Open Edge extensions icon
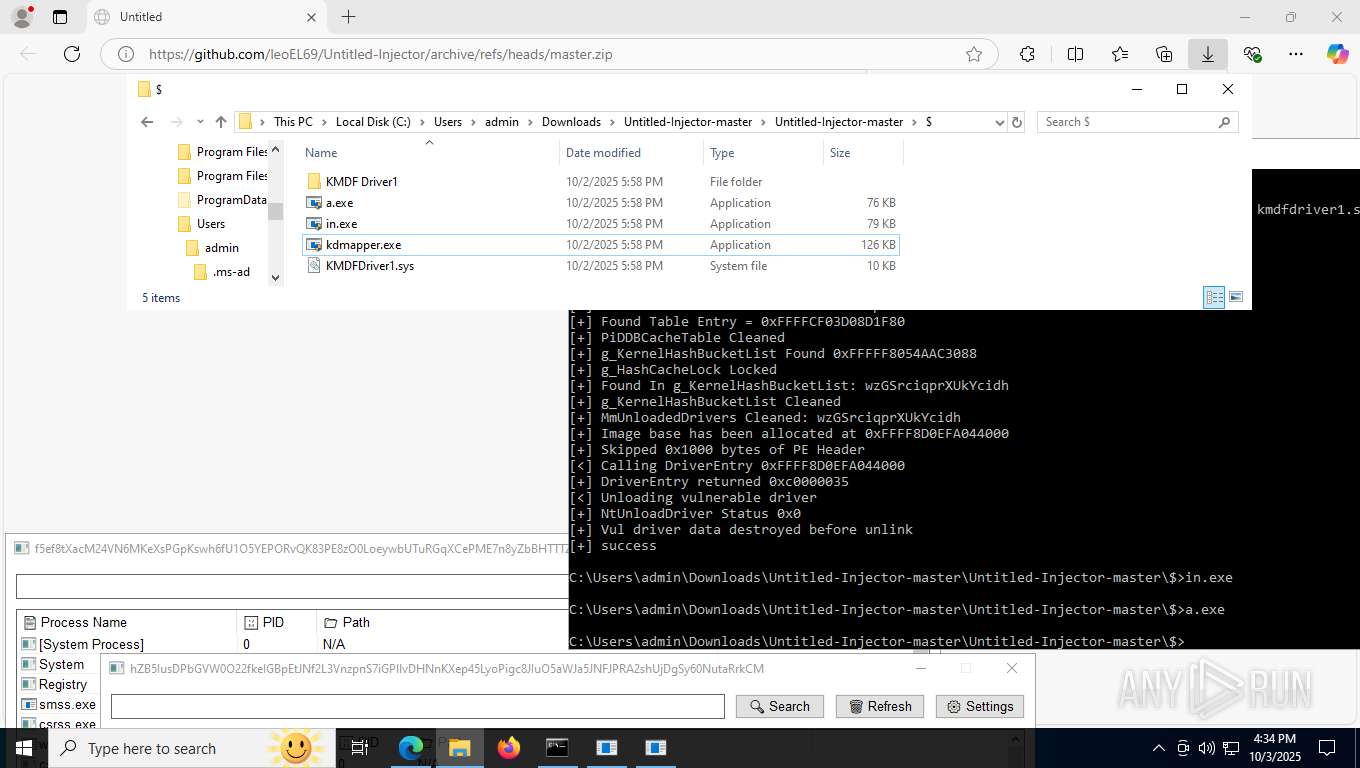This screenshot has width=1360, height=768. (1027, 54)
